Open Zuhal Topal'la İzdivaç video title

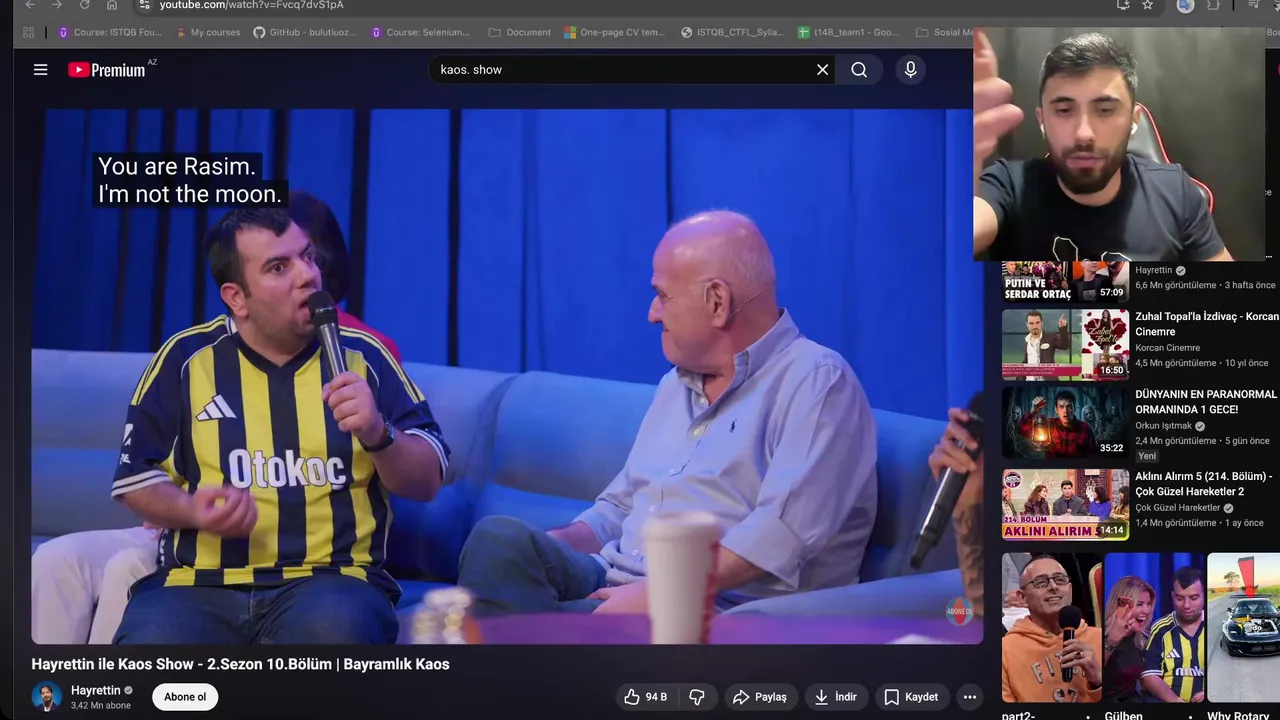coord(1207,324)
